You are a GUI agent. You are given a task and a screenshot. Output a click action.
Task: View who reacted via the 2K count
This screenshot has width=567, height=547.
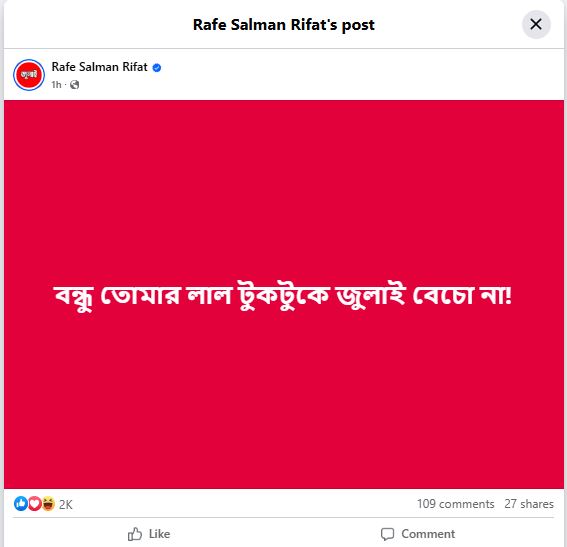66,504
